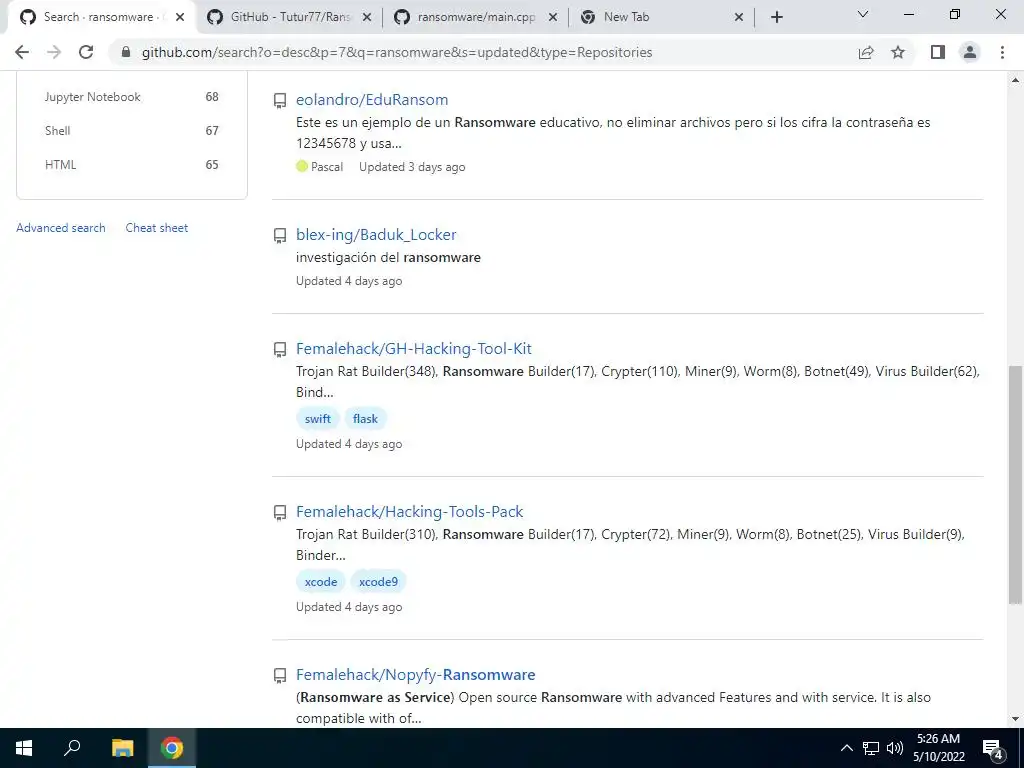Open the Windows Start menu
Image resolution: width=1024 pixels, height=768 pixels.
point(24,748)
